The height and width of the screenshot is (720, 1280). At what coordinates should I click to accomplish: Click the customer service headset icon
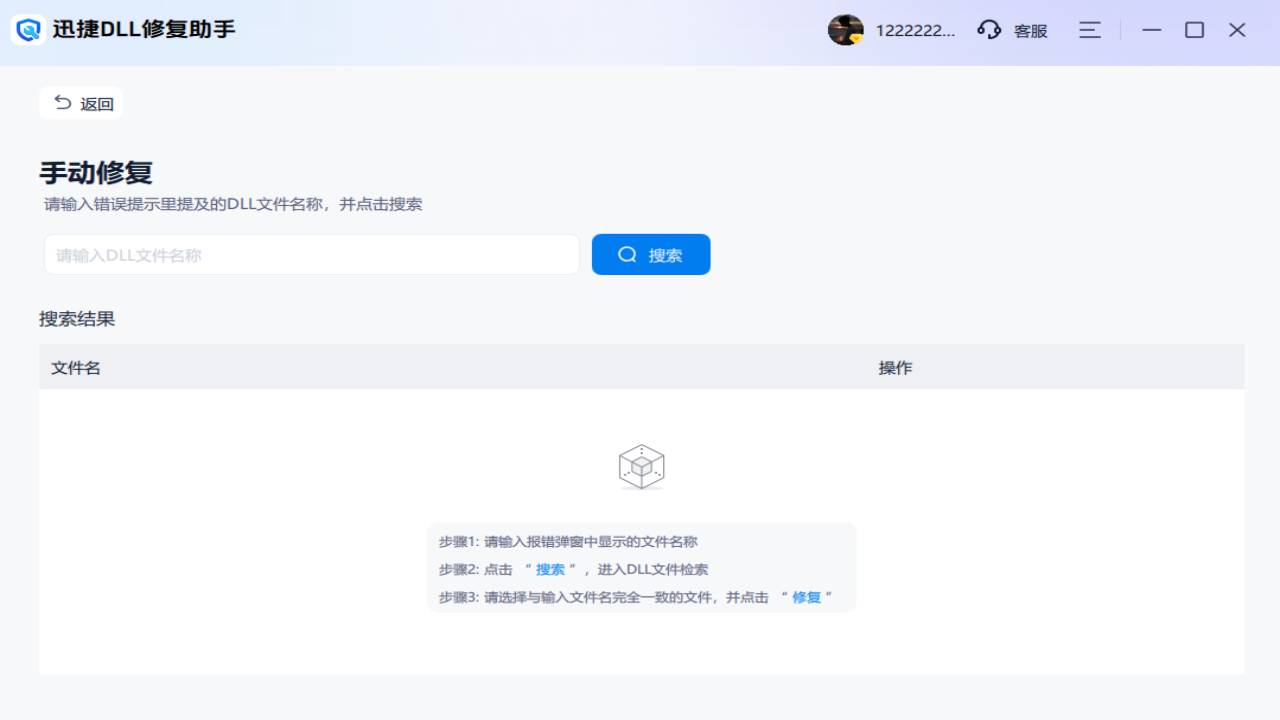989,30
